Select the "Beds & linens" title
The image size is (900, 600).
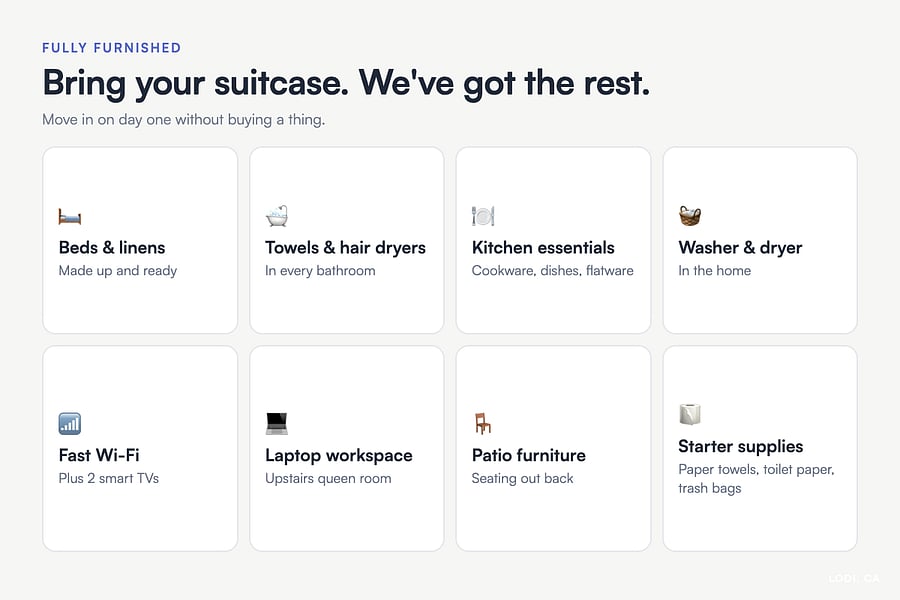pos(112,247)
